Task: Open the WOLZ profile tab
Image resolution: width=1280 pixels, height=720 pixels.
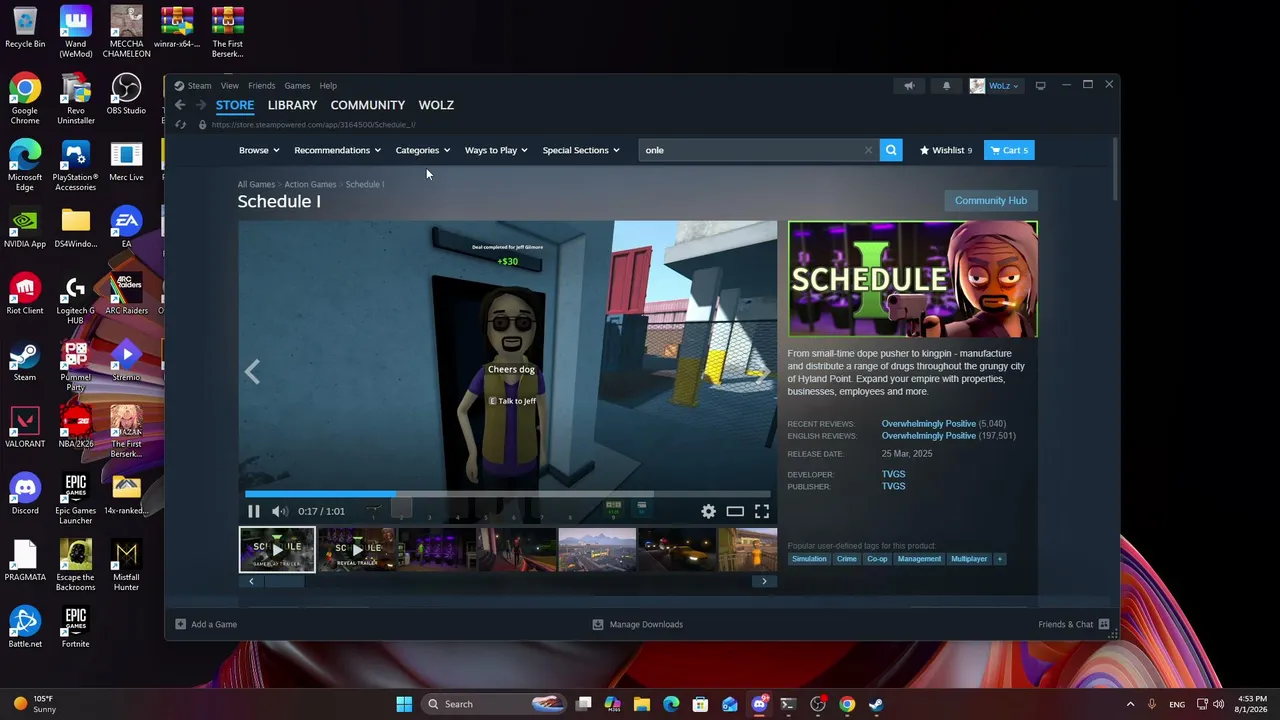Action: point(436,105)
